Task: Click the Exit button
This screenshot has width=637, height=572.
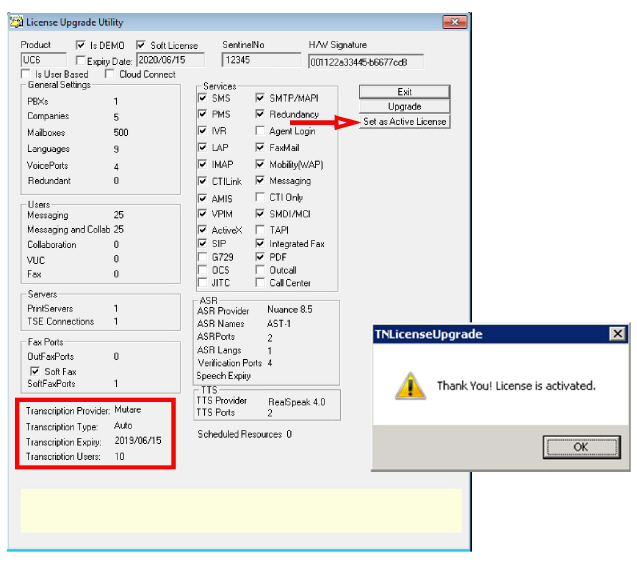Action: pyautogui.click(x=405, y=92)
